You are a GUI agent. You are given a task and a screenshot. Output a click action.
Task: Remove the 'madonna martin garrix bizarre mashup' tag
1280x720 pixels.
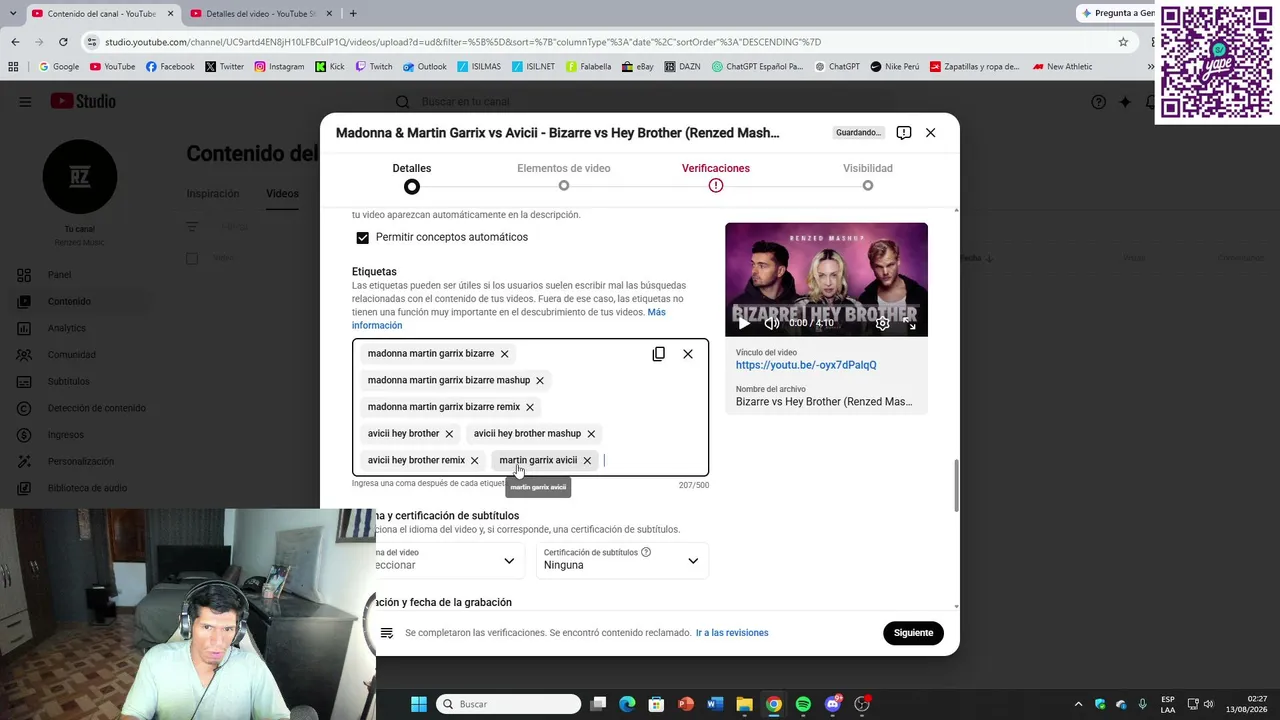[x=540, y=380]
